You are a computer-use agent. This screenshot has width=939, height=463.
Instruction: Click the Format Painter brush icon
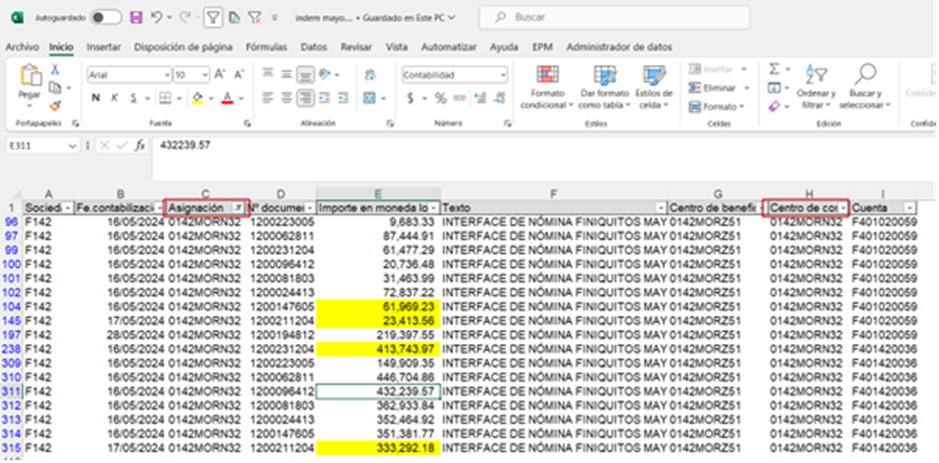[55, 104]
